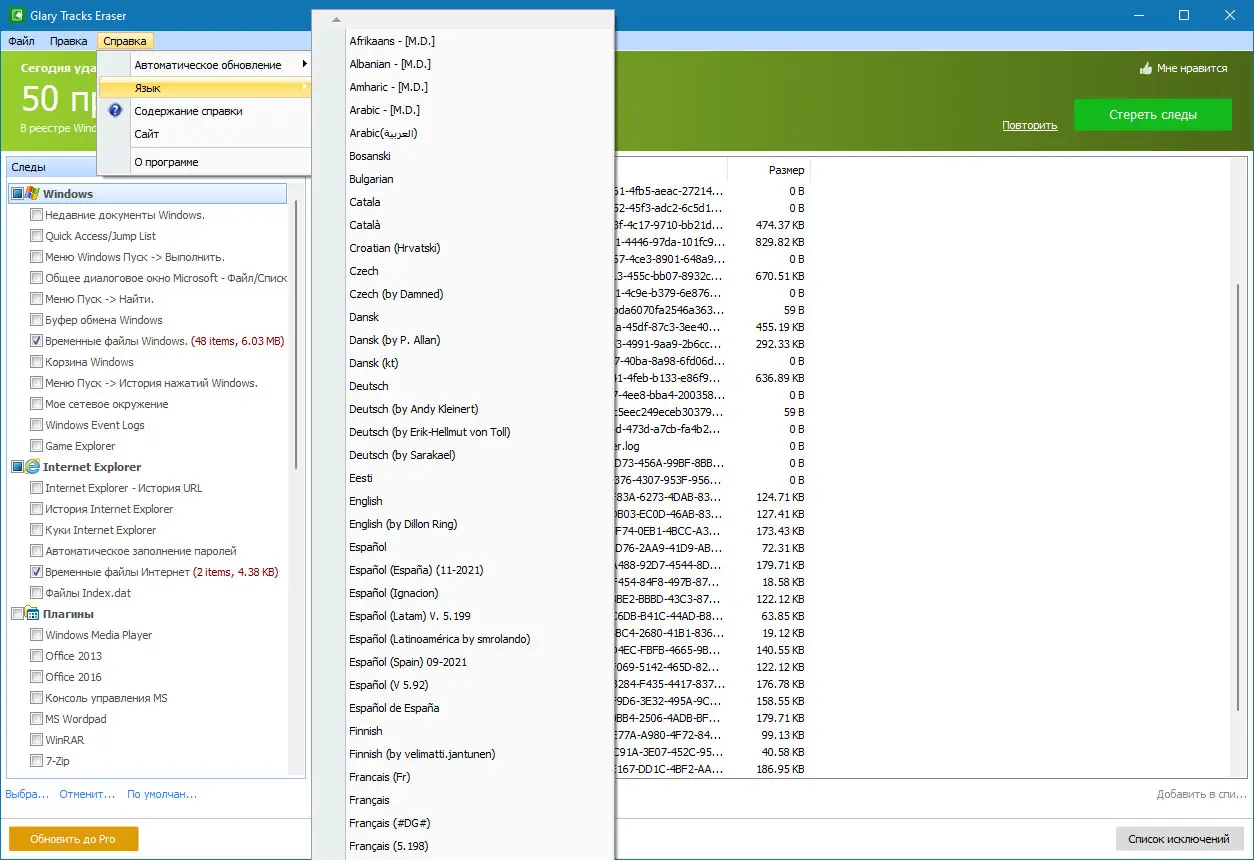Image resolution: width=1254 pixels, height=860 pixels.
Task: Select Консоль управления MS tree item
Action: (106, 698)
